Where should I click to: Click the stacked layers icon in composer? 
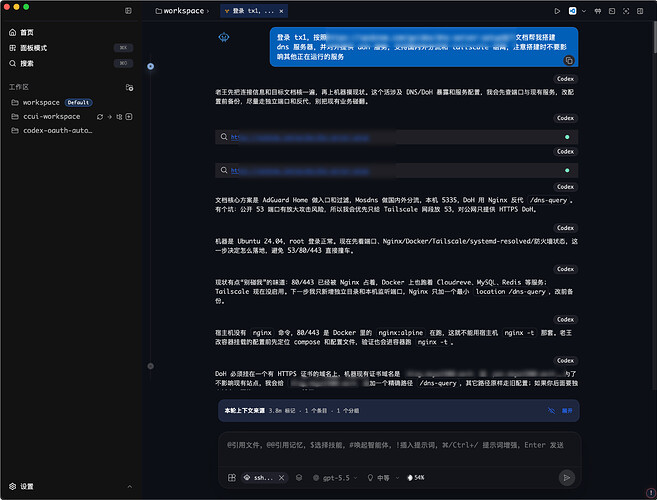tap(299, 477)
